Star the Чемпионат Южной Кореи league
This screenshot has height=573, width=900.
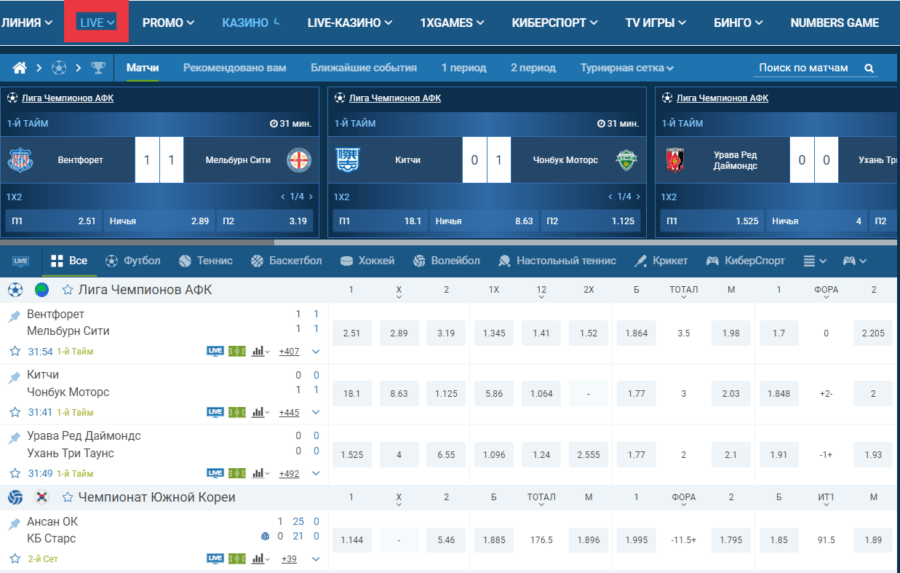pos(68,497)
